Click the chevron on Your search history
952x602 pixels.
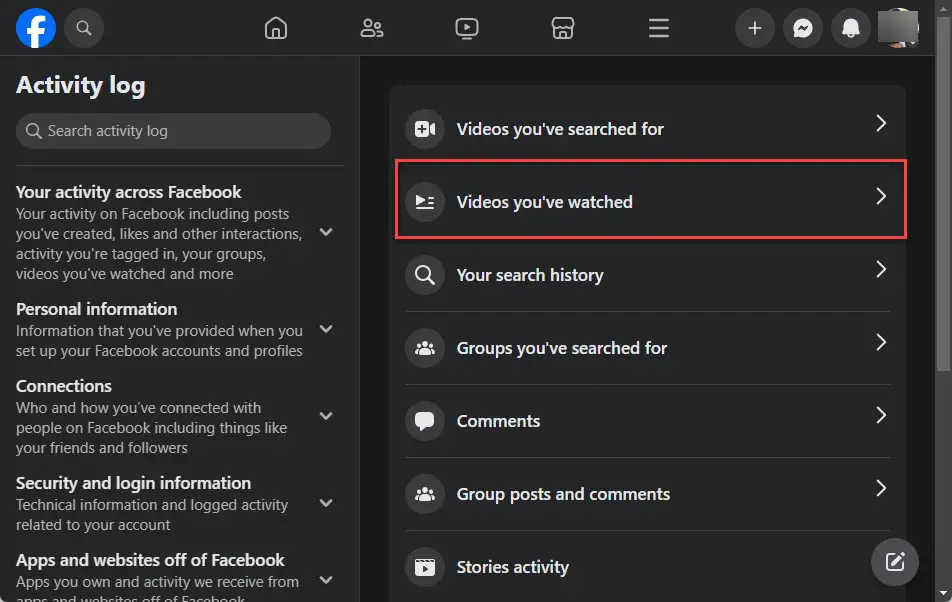coord(881,269)
